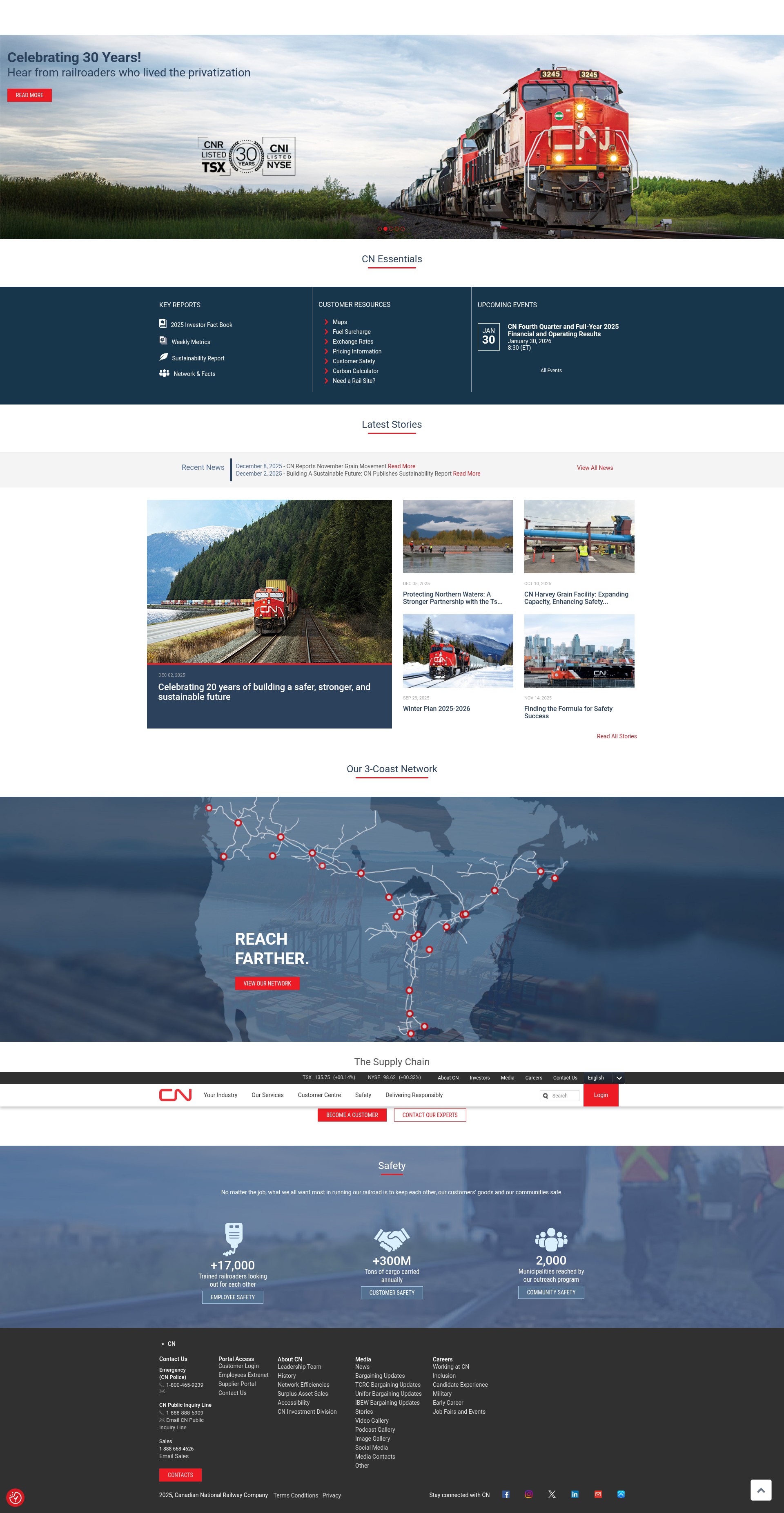Open CN X (Twitter) icon
Image resolution: width=784 pixels, height=1513 pixels.
(x=552, y=1494)
